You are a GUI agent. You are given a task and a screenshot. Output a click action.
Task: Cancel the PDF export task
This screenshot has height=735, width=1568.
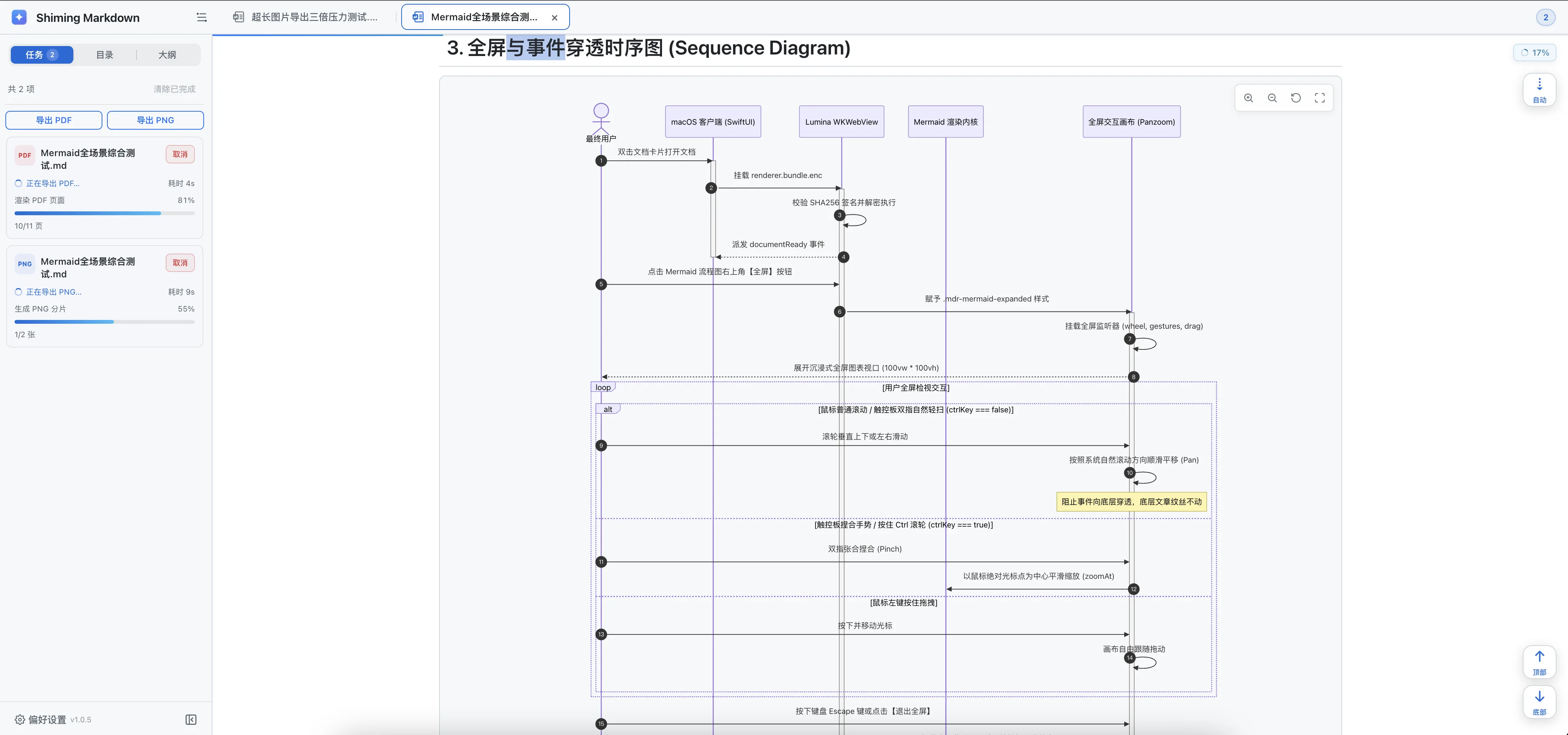tap(180, 154)
